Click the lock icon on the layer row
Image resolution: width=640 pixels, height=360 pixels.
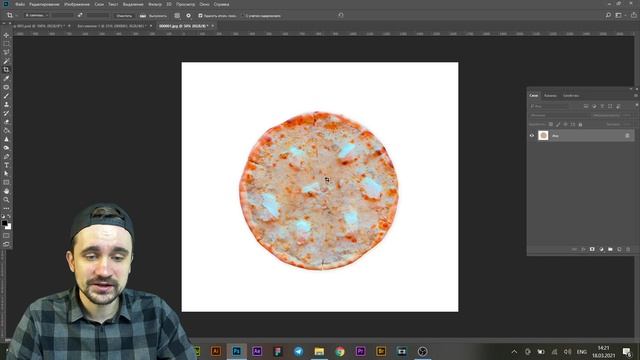pyautogui.click(x=627, y=136)
